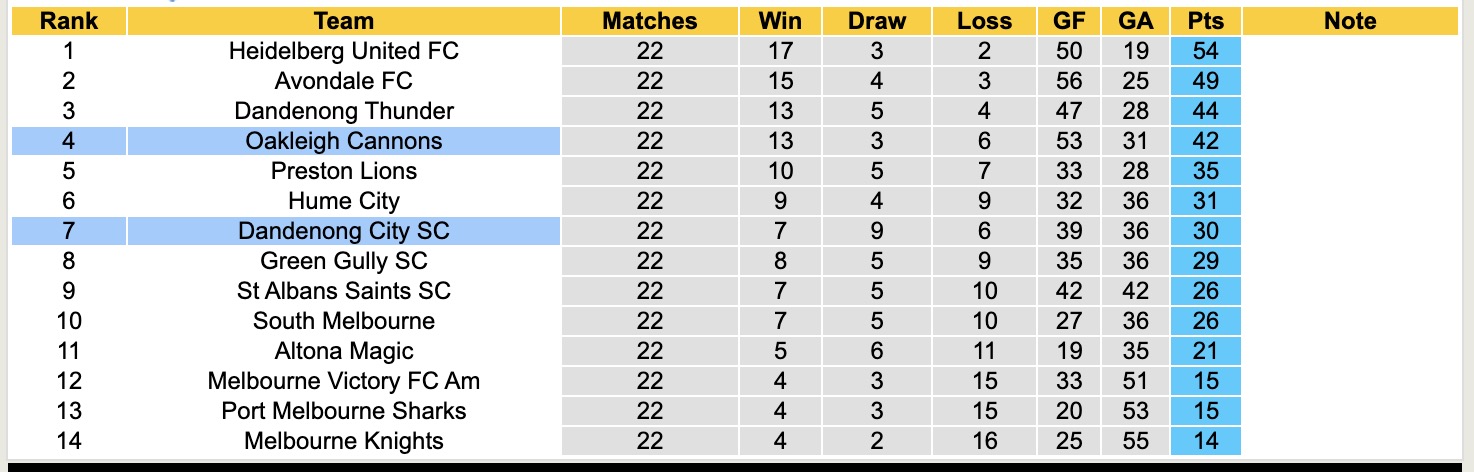The width and height of the screenshot is (1474, 472).
Task: Click the Hume City team name
Action: coord(343,201)
